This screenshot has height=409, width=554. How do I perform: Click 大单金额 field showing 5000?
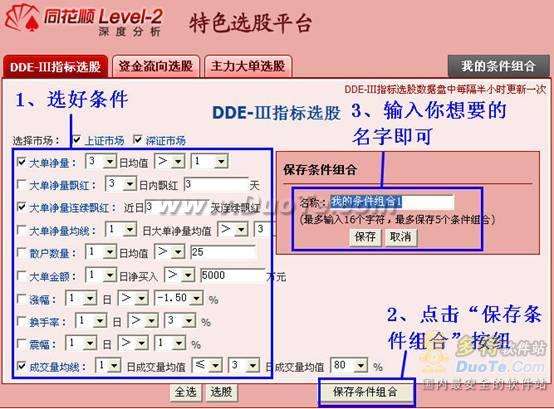point(232,275)
